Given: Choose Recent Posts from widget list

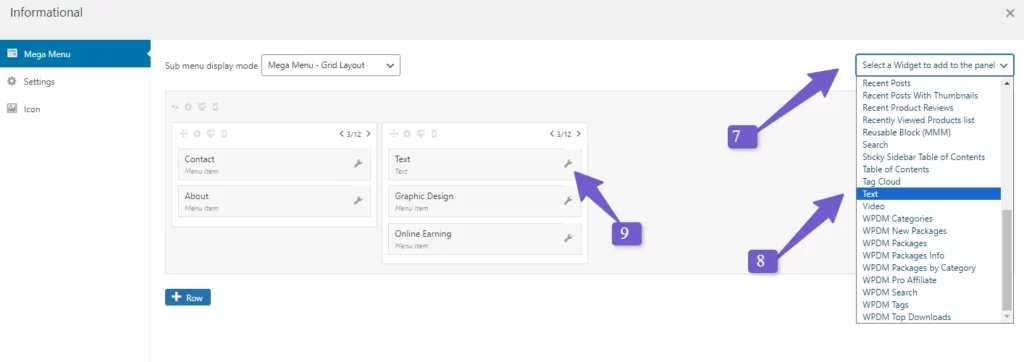Looking at the screenshot, I should (x=929, y=83).
